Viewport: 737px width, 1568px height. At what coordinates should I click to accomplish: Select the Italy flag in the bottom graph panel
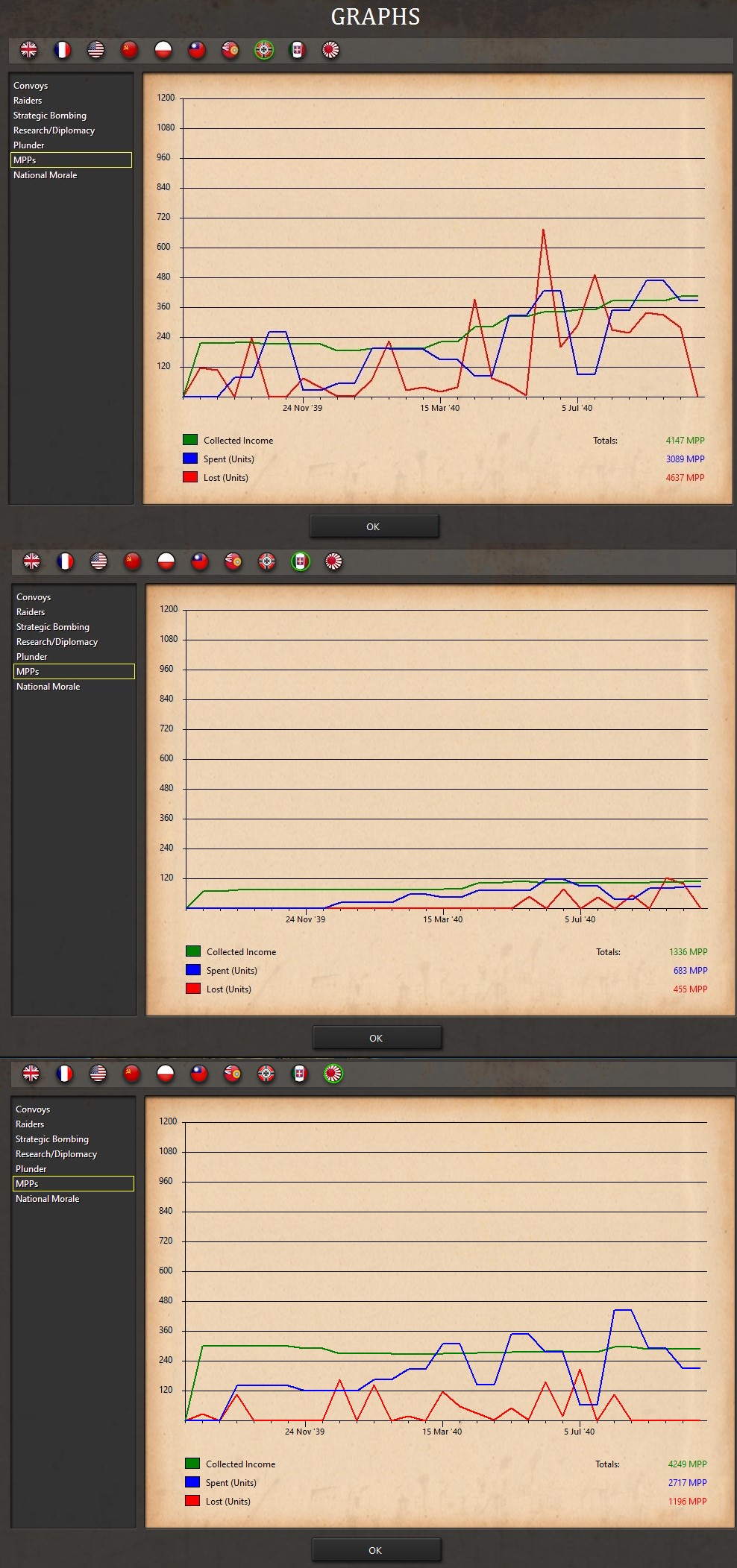coord(299,1074)
